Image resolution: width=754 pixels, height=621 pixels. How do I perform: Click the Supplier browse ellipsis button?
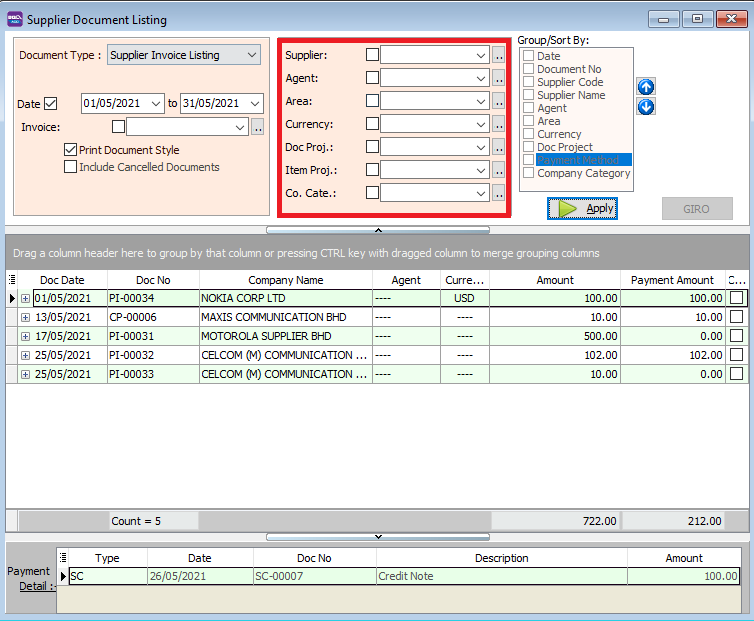[499, 55]
